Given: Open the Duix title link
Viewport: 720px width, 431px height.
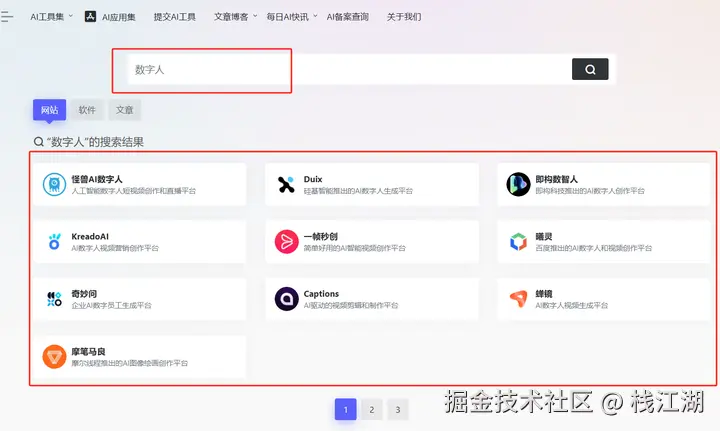Looking at the screenshot, I should [x=313, y=179].
